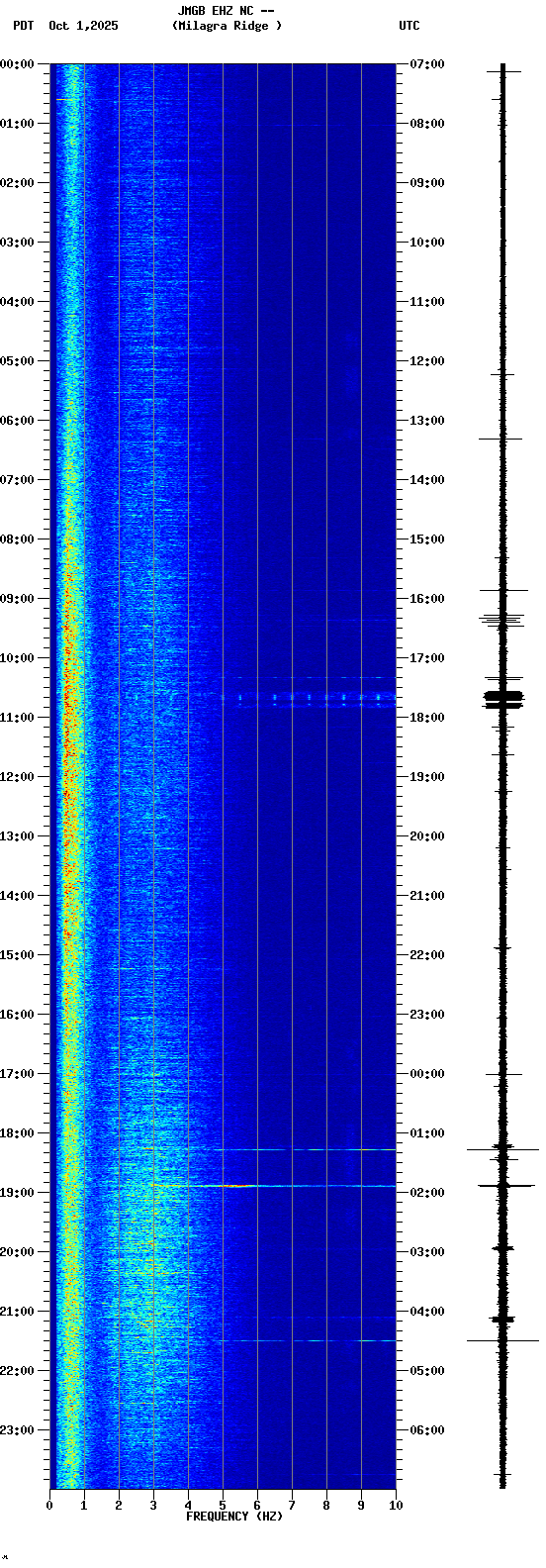Click the left axis '15:00' time label
546x1568 pixels.
[x=17, y=955]
